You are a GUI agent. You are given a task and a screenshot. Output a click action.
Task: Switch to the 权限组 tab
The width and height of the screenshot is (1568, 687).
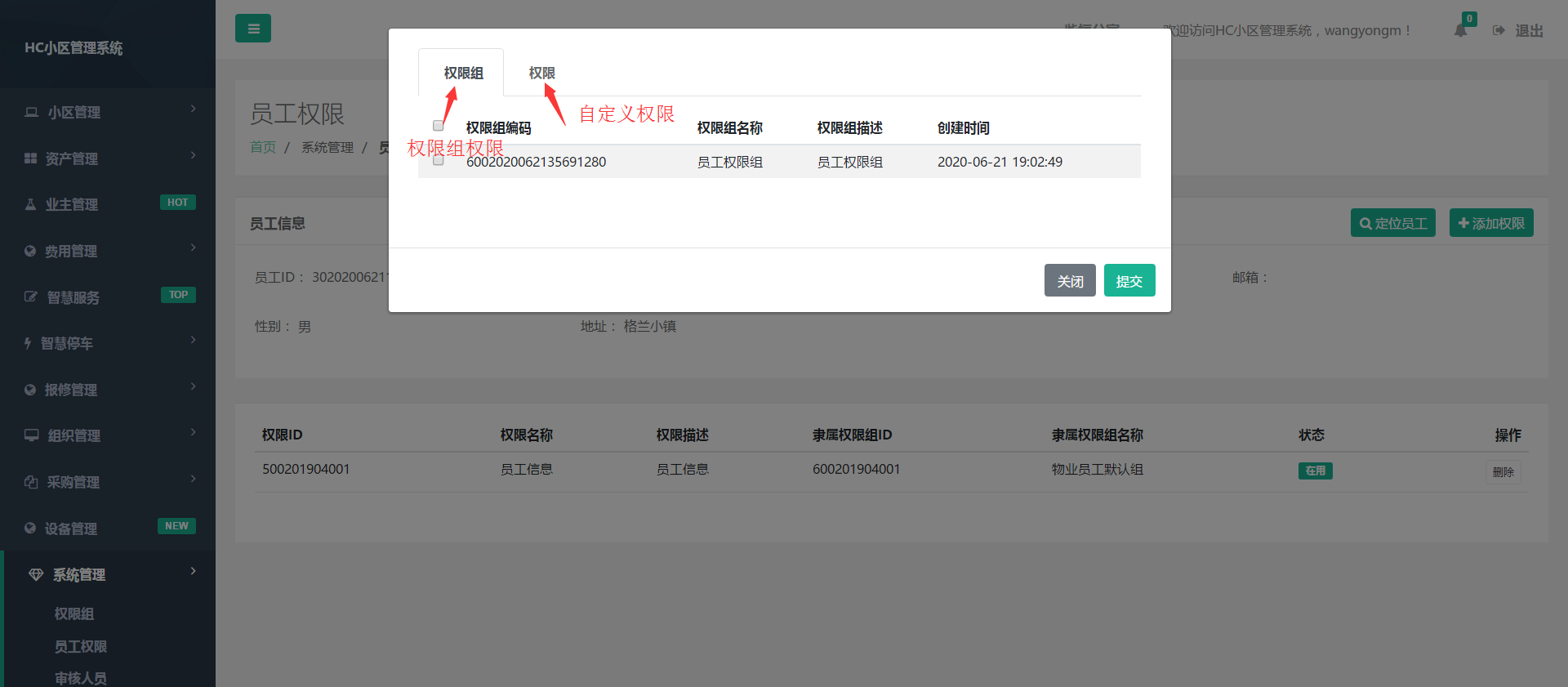coord(463,74)
